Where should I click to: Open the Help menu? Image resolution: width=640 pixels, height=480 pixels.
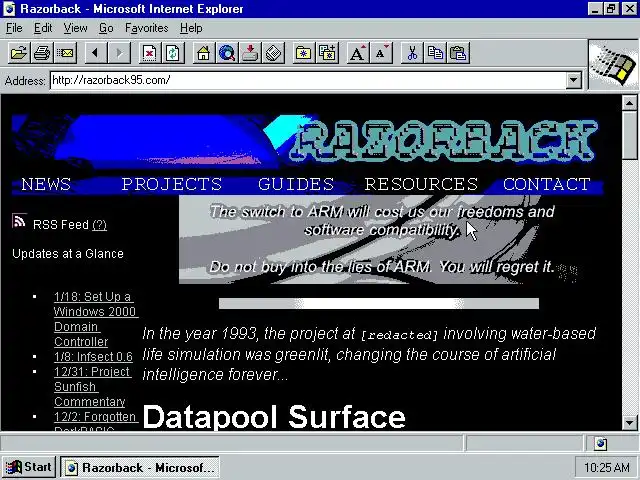coord(191,28)
